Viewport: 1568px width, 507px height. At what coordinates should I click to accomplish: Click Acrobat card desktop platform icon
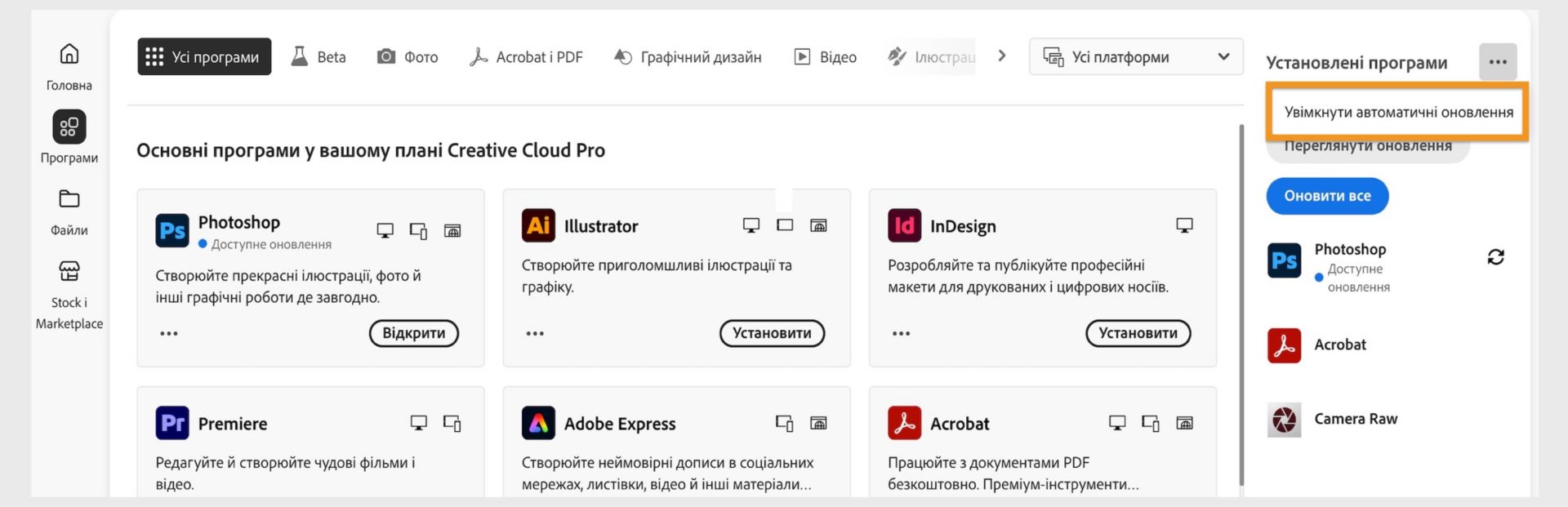click(x=1116, y=423)
